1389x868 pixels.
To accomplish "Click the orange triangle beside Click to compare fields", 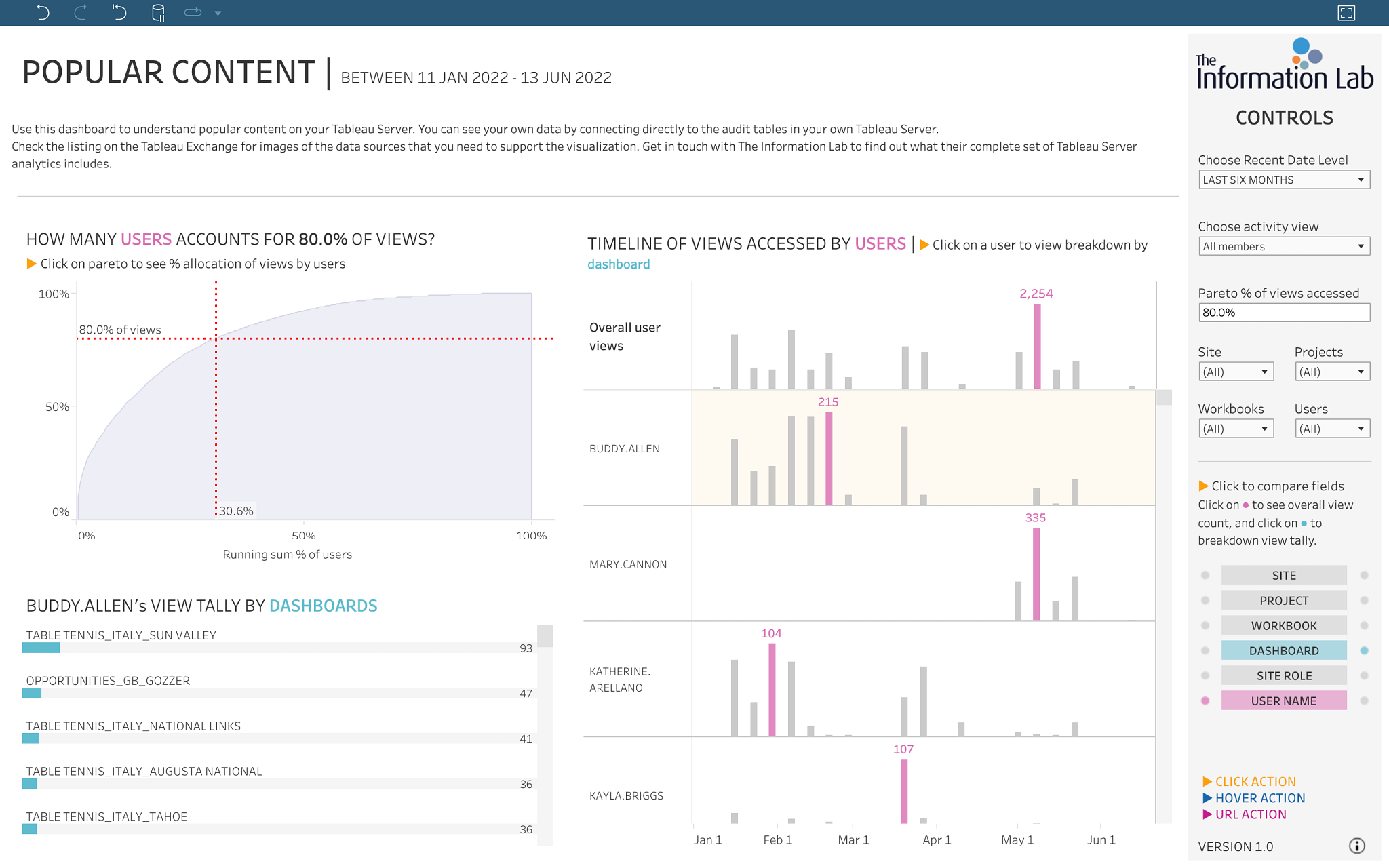I will [1203, 486].
